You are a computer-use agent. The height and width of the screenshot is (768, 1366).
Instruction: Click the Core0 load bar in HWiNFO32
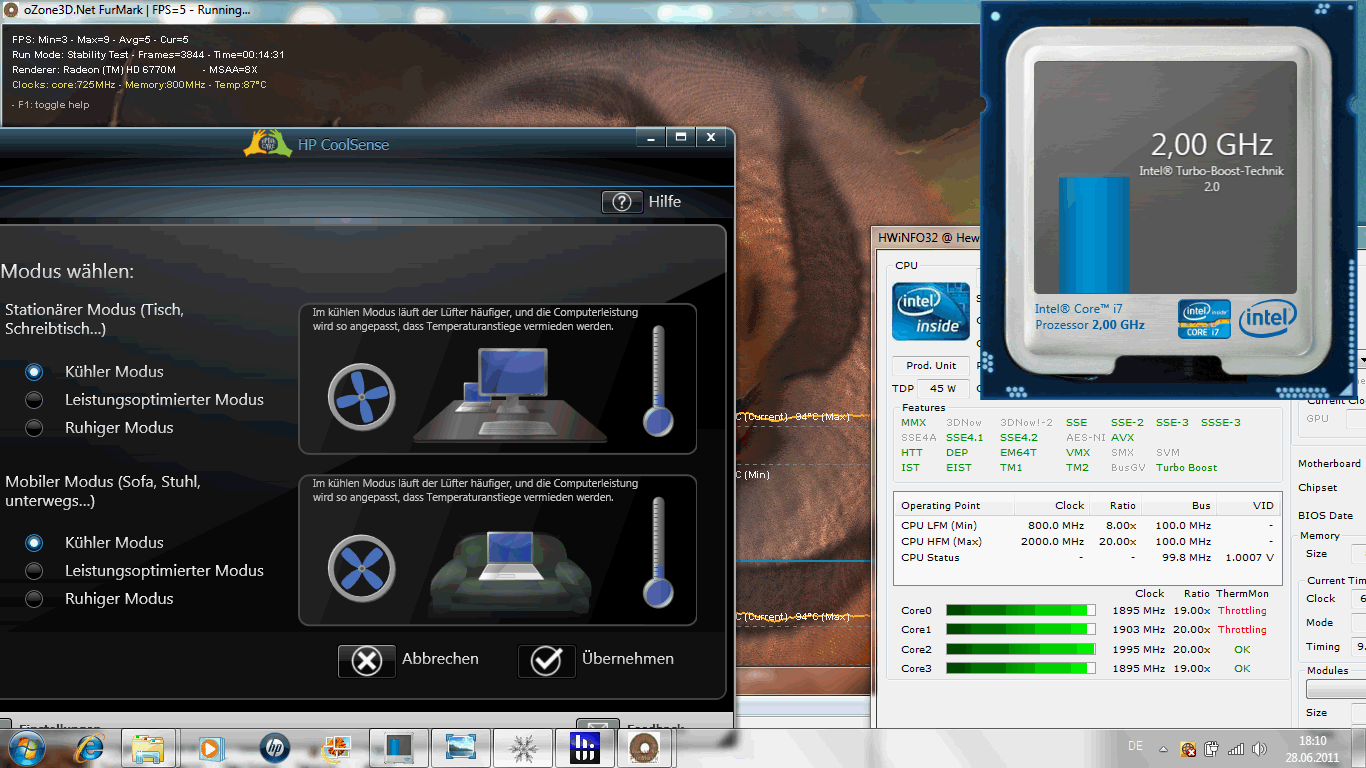point(1021,610)
